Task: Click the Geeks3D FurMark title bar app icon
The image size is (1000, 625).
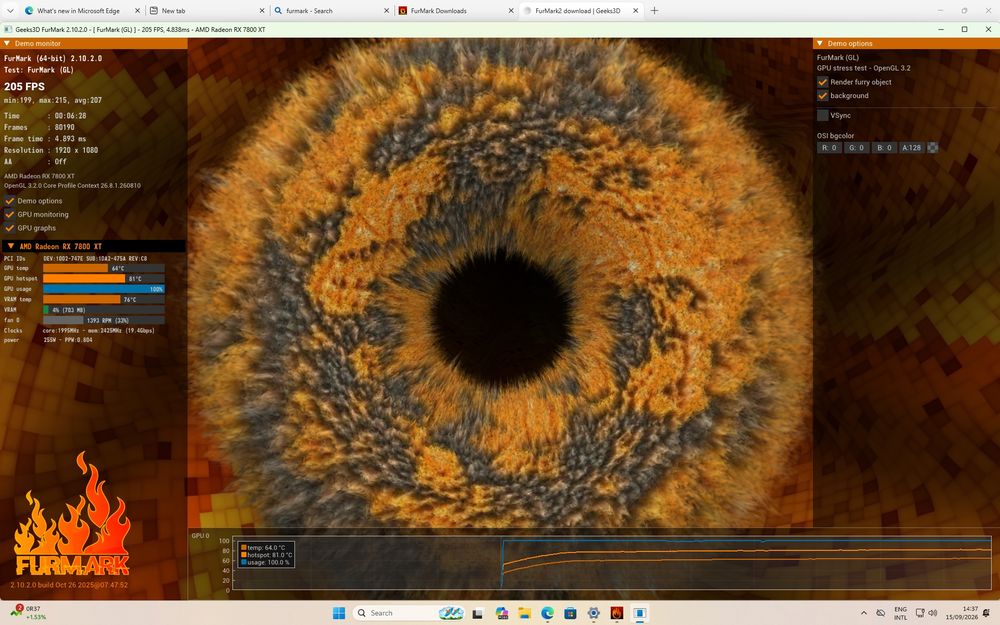Action: point(8,29)
